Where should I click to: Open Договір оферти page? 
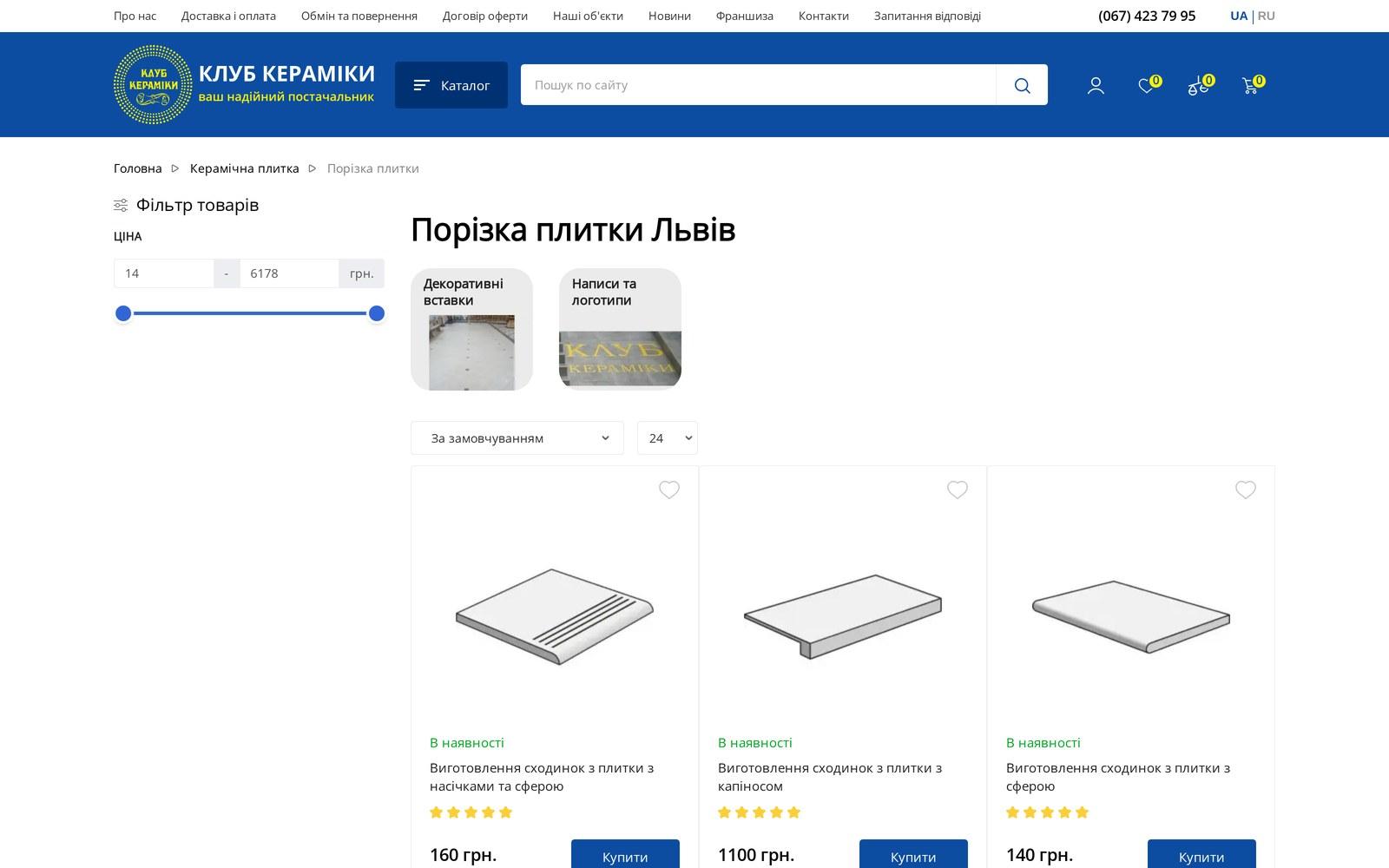point(485,16)
